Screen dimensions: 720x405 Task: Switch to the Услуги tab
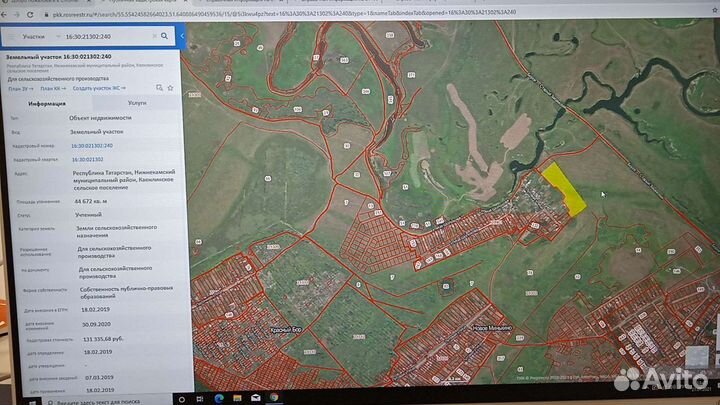coord(137,102)
